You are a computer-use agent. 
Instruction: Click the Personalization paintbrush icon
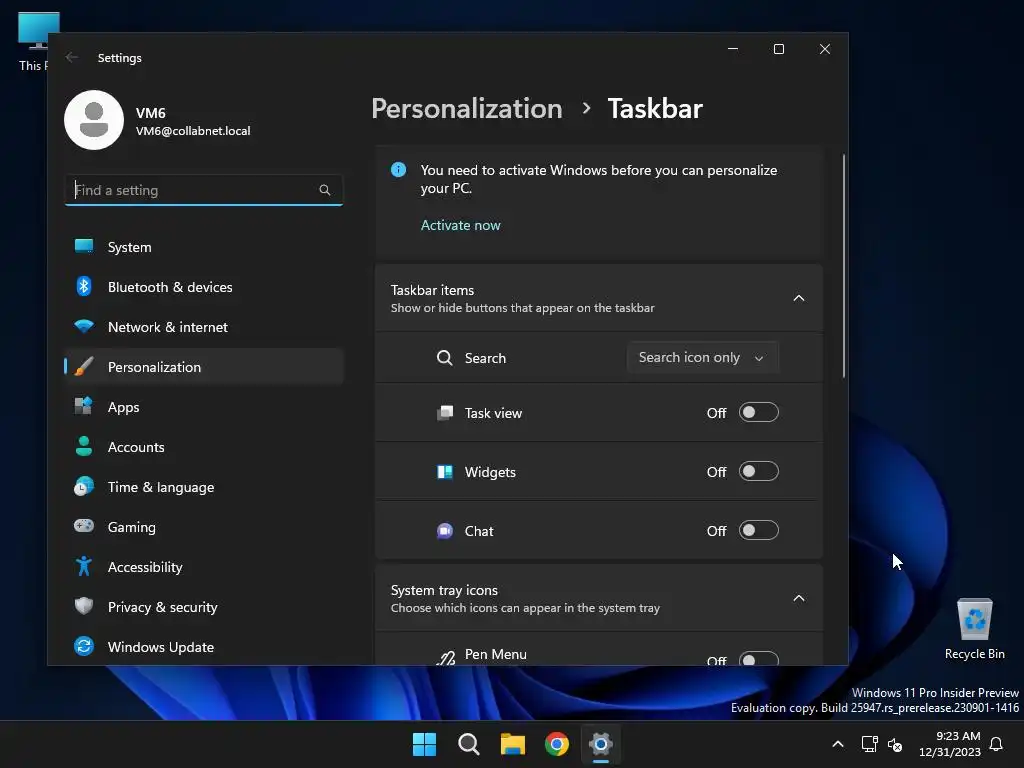[84, 366]
